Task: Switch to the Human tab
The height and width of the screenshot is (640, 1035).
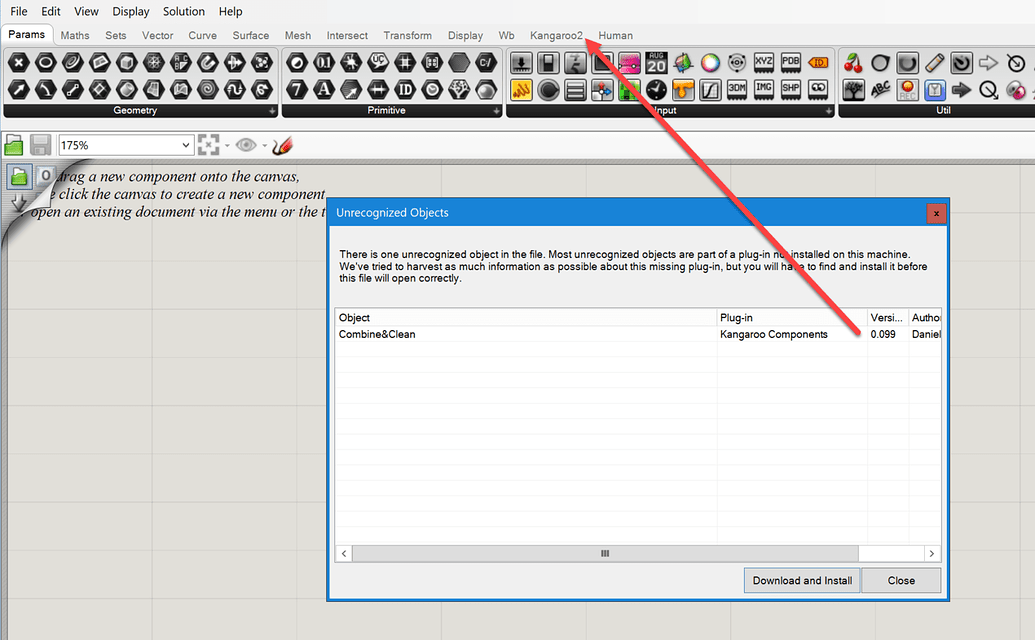Action: coord(615,36)
